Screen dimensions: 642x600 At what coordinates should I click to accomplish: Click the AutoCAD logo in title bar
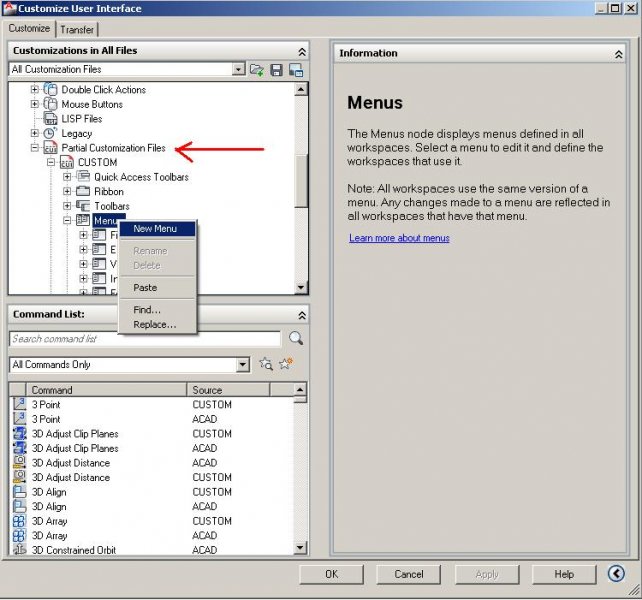click(9, 8)
